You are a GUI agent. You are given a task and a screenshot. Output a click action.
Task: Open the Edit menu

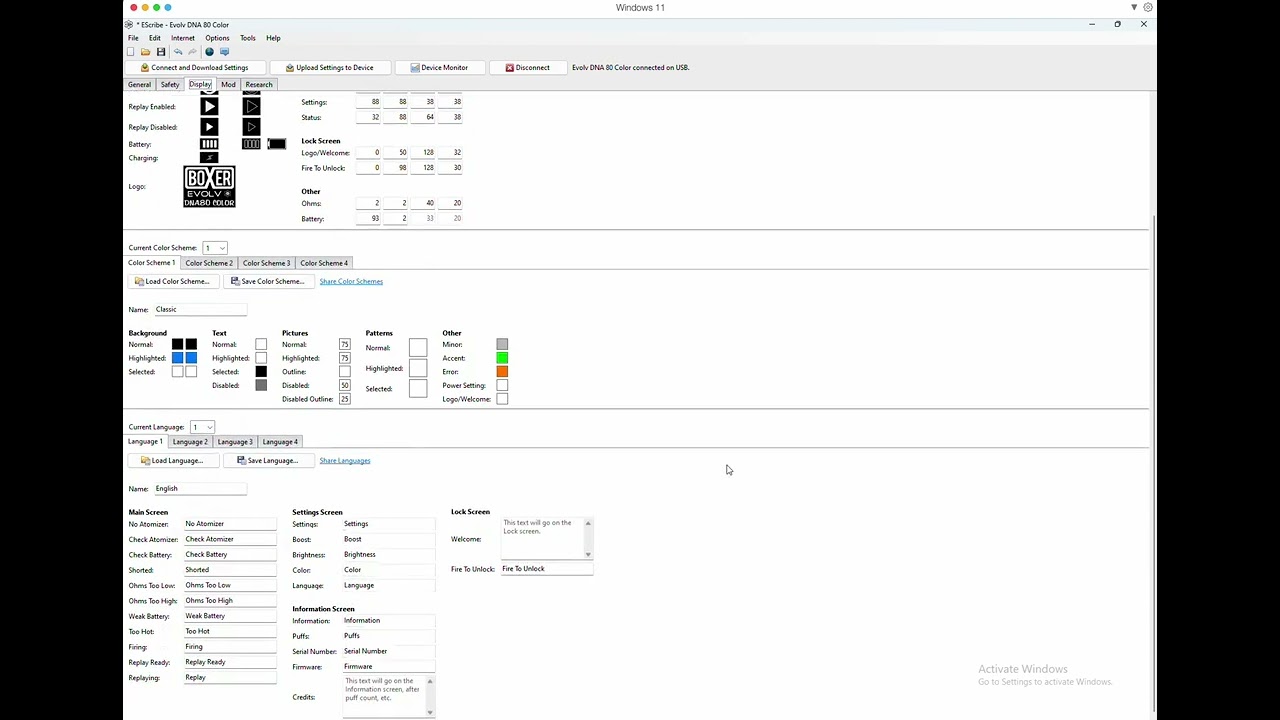(x=155, y=38)
